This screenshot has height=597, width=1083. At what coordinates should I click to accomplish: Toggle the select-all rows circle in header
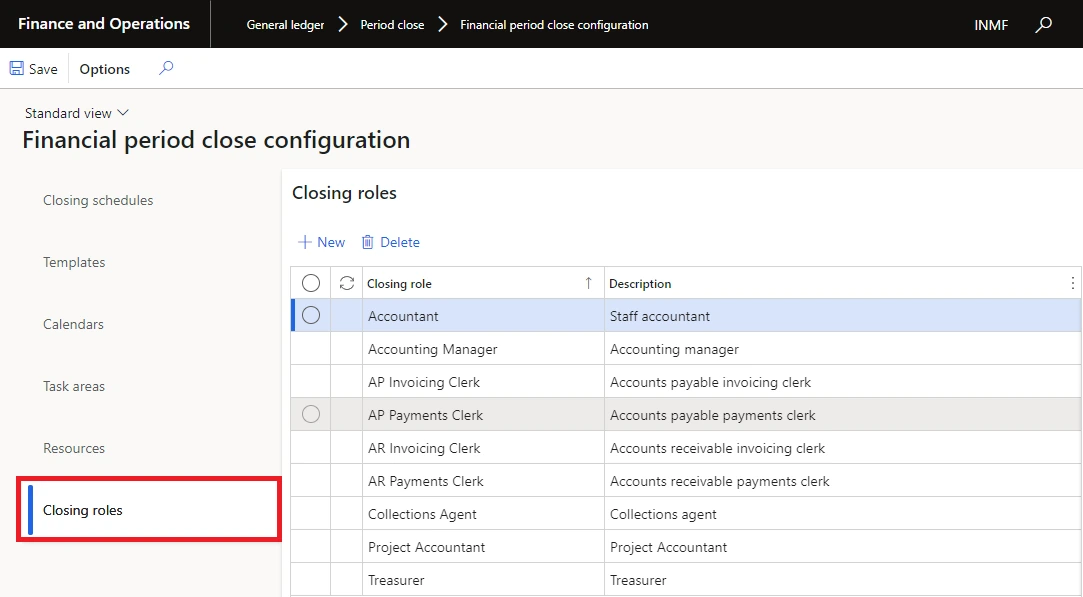[x=311, y=283]
